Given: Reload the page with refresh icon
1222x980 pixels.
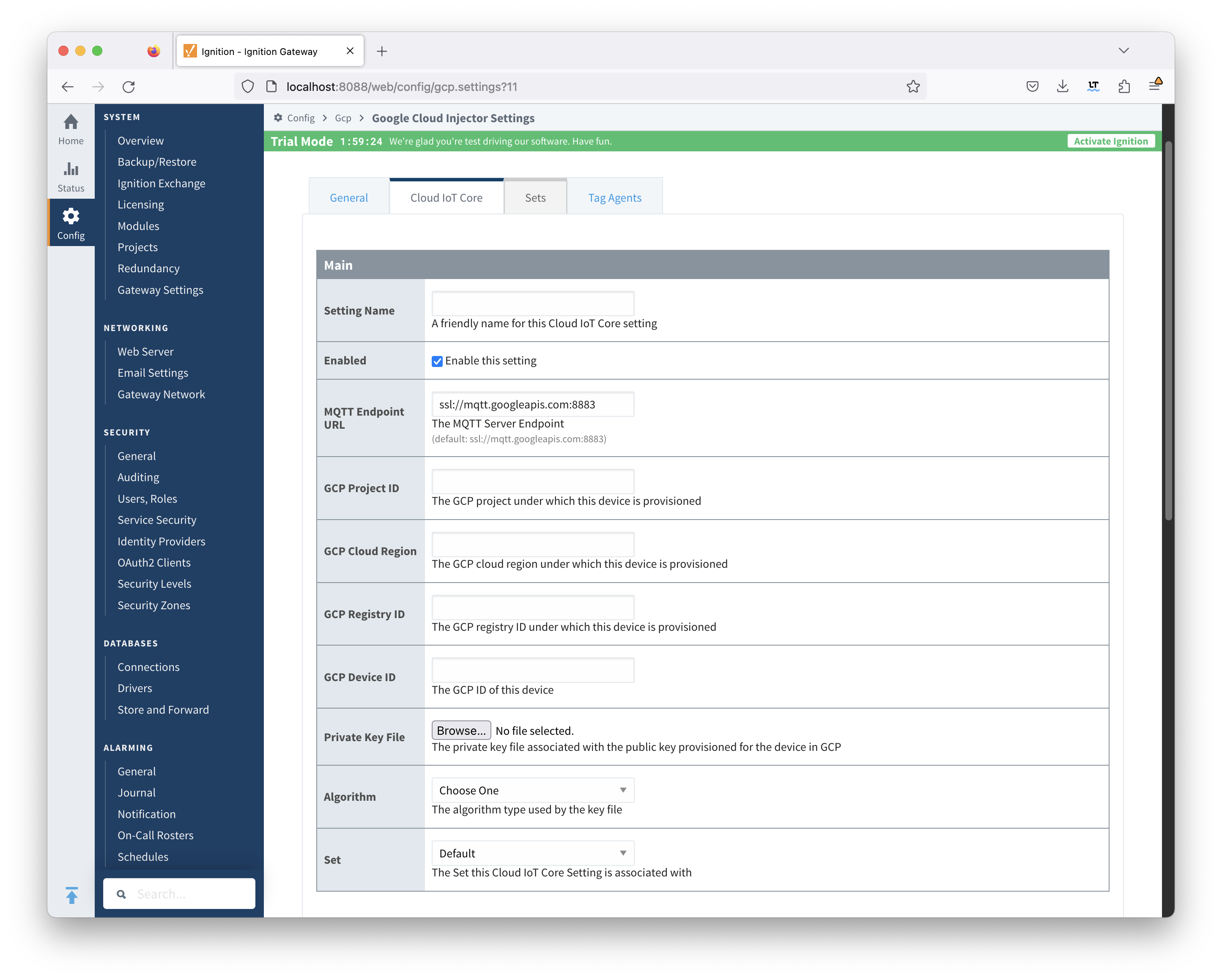Looking at the screenshot, I should [x=129, y=87].
